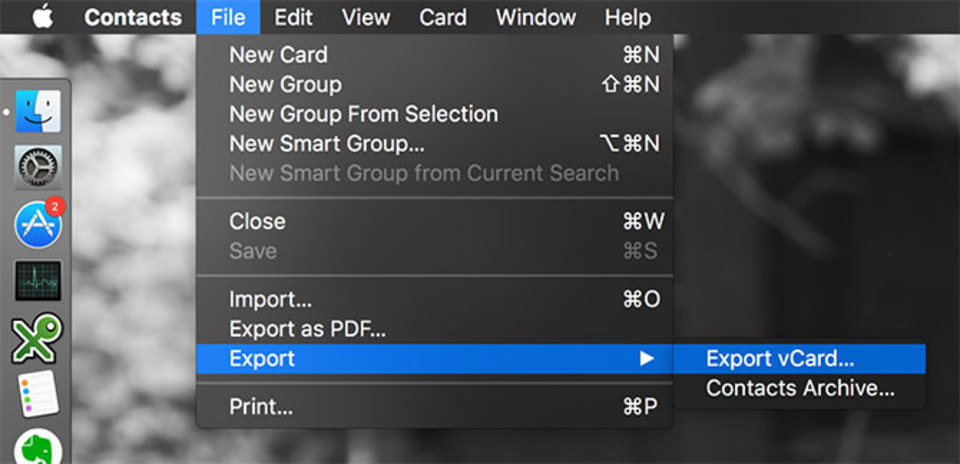Open the App Store dock icon

click(39, 223)
